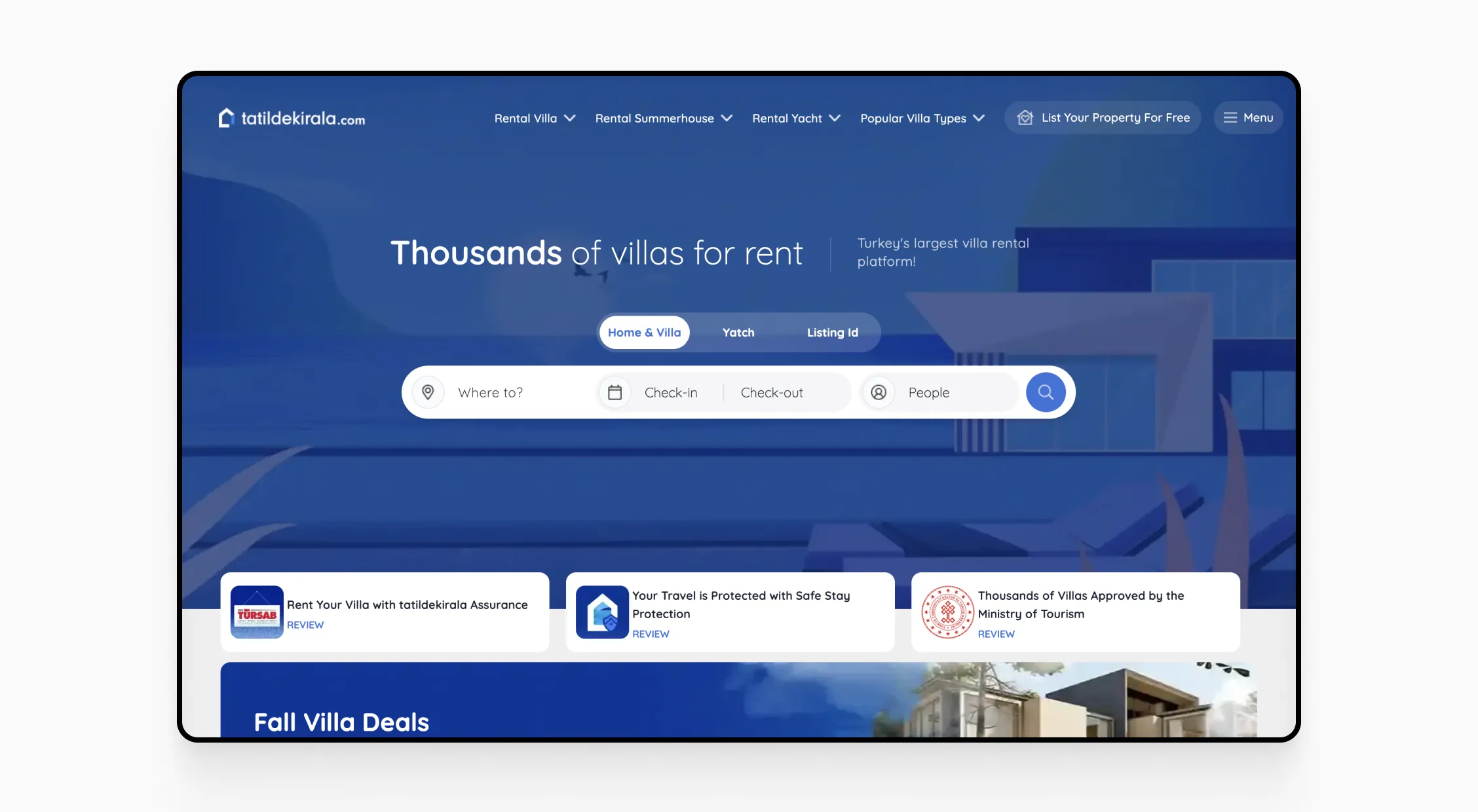Expand the Rental Yacht dropdown
The height and width of the screenshot is (812, 1478).
[x=796, y=119]
